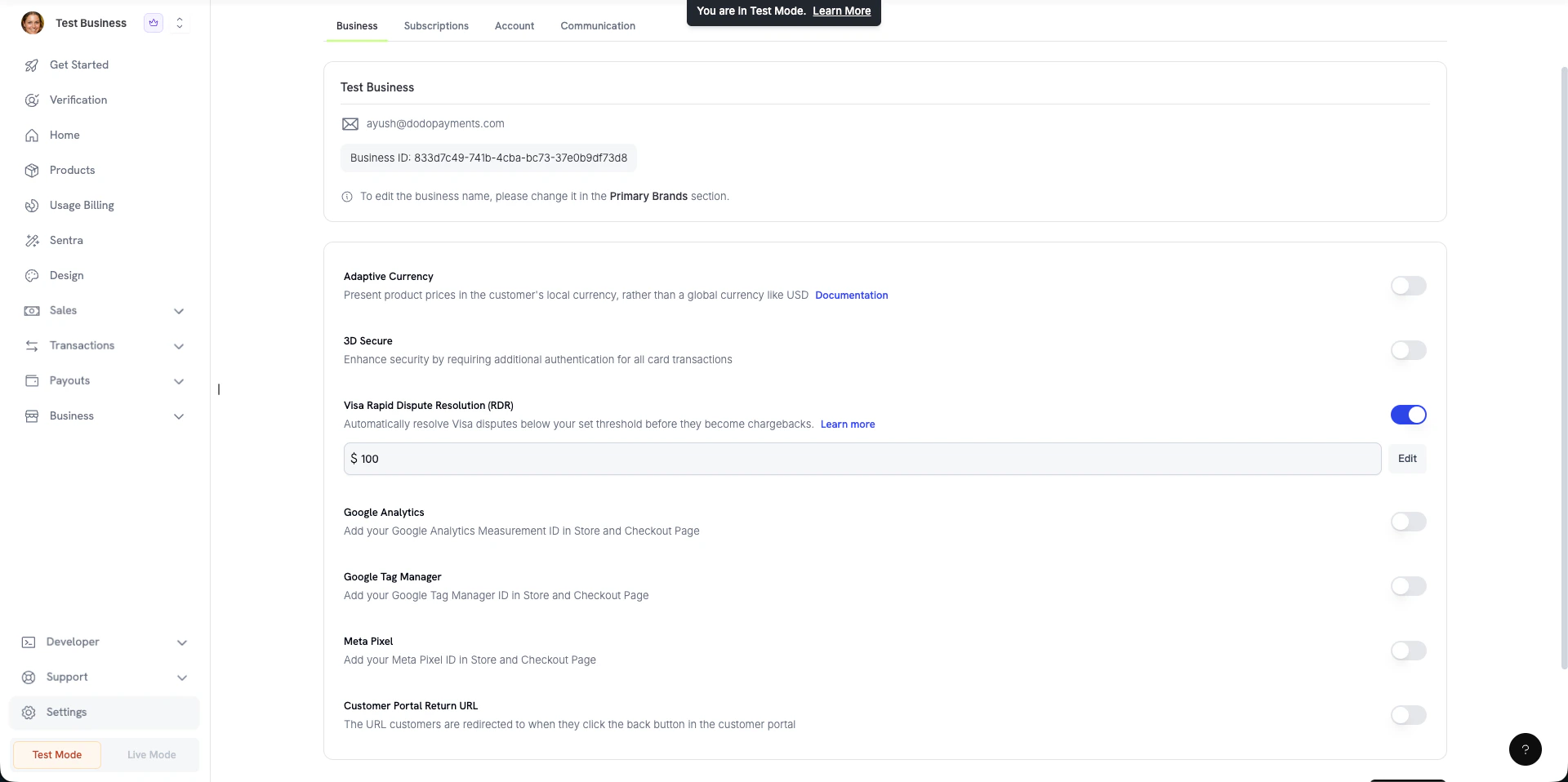The width and height of the screenshot is (1568, 782).
Task: Click the 3D Secure heading
Action: point(368,341)
